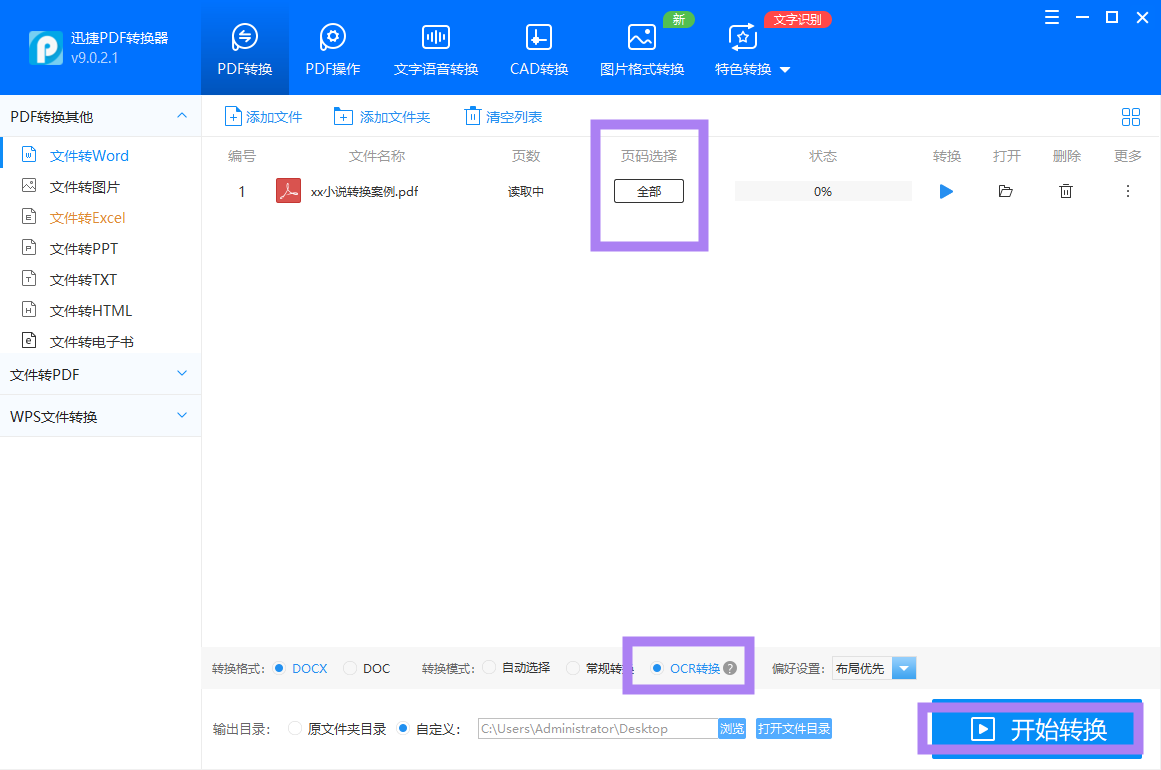This screenshot has width=1161, height=770.
Task: Select the CAD转换 tab
Action: click(538, 49)
